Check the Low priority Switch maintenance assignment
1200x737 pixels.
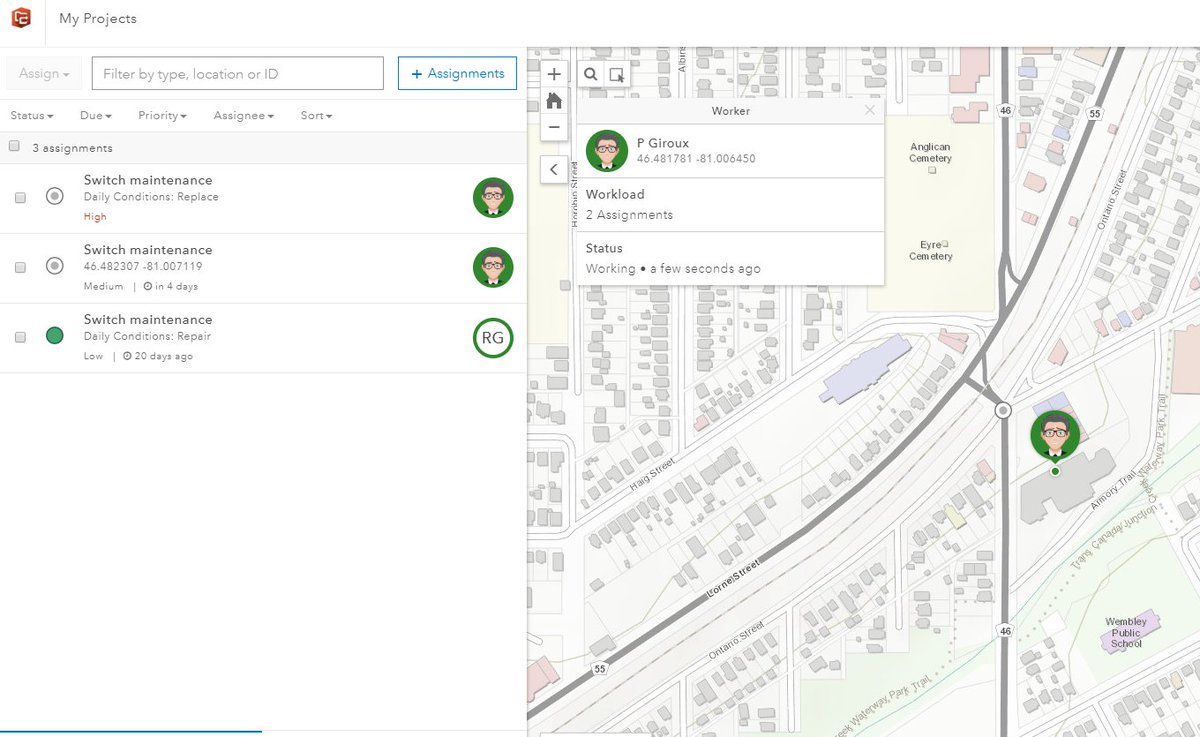[20, 336]
